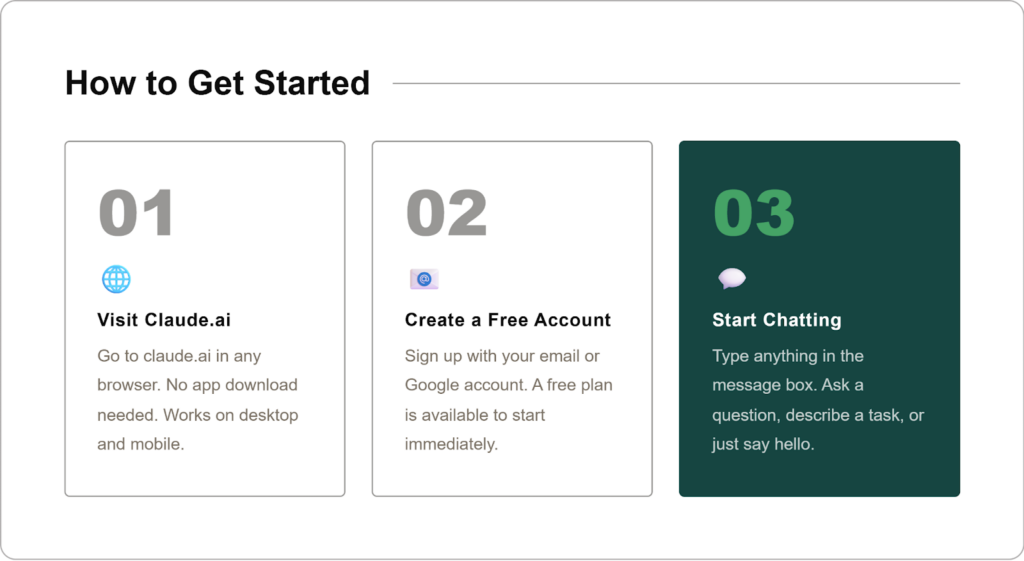Screen dimensions: 1024x561
Task: Click 'just say hello.' text line
Action: click(763, 444)
